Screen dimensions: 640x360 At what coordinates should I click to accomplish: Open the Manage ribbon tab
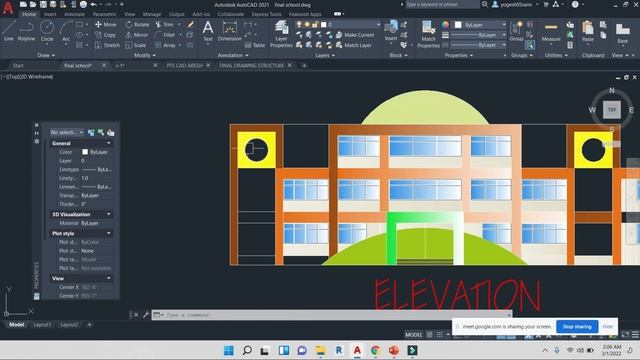(152, 14)
